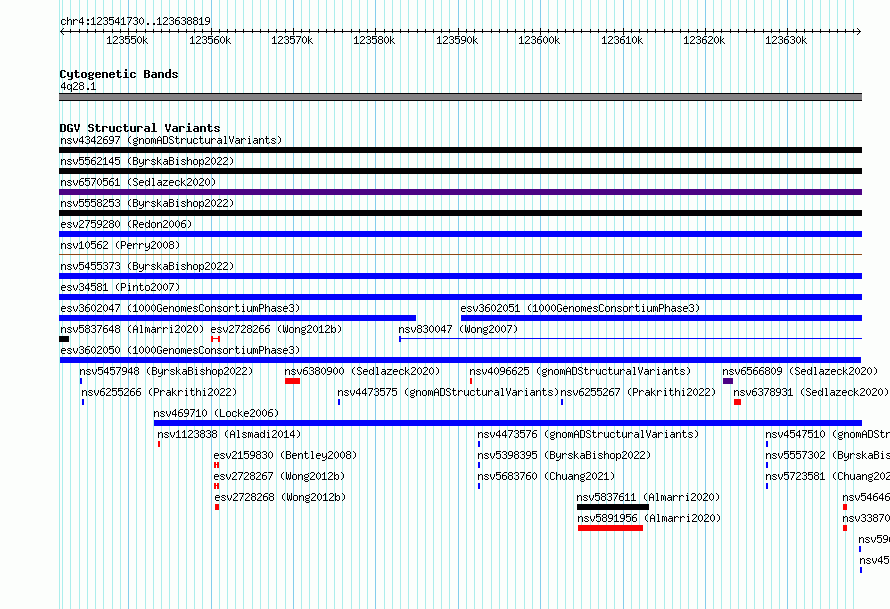The width and height of the screenshot is (890, 609).
Task: Click the black bar under nsv5837611
Action: coord(612,507)
